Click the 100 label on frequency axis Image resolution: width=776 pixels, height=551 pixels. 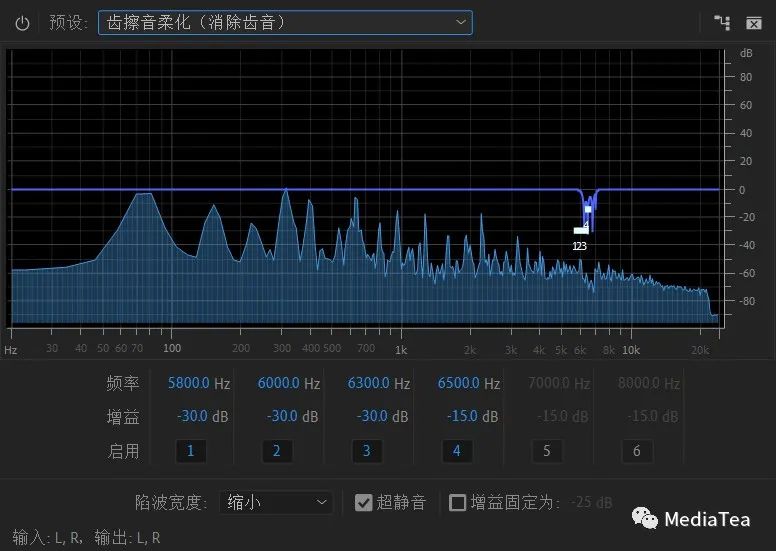[172, 349]
